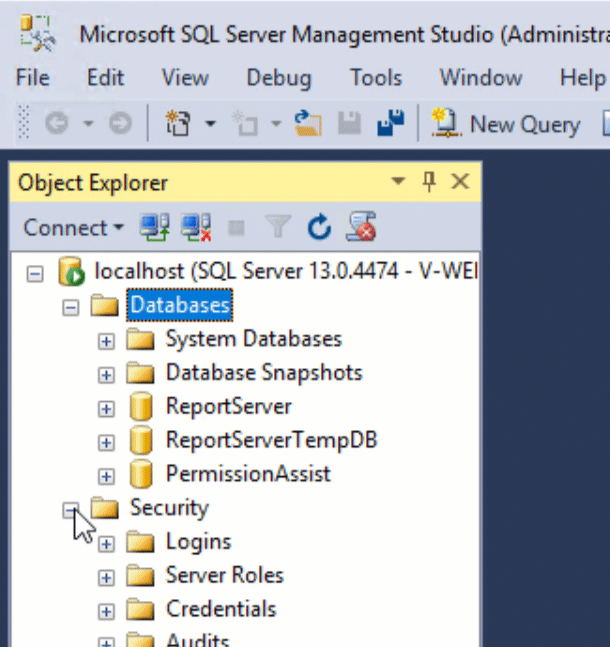The width and height of the screenshot is (610, 647).
Task: Expand the ReportServerTempDB database node
Action: [x=106, y=443]
